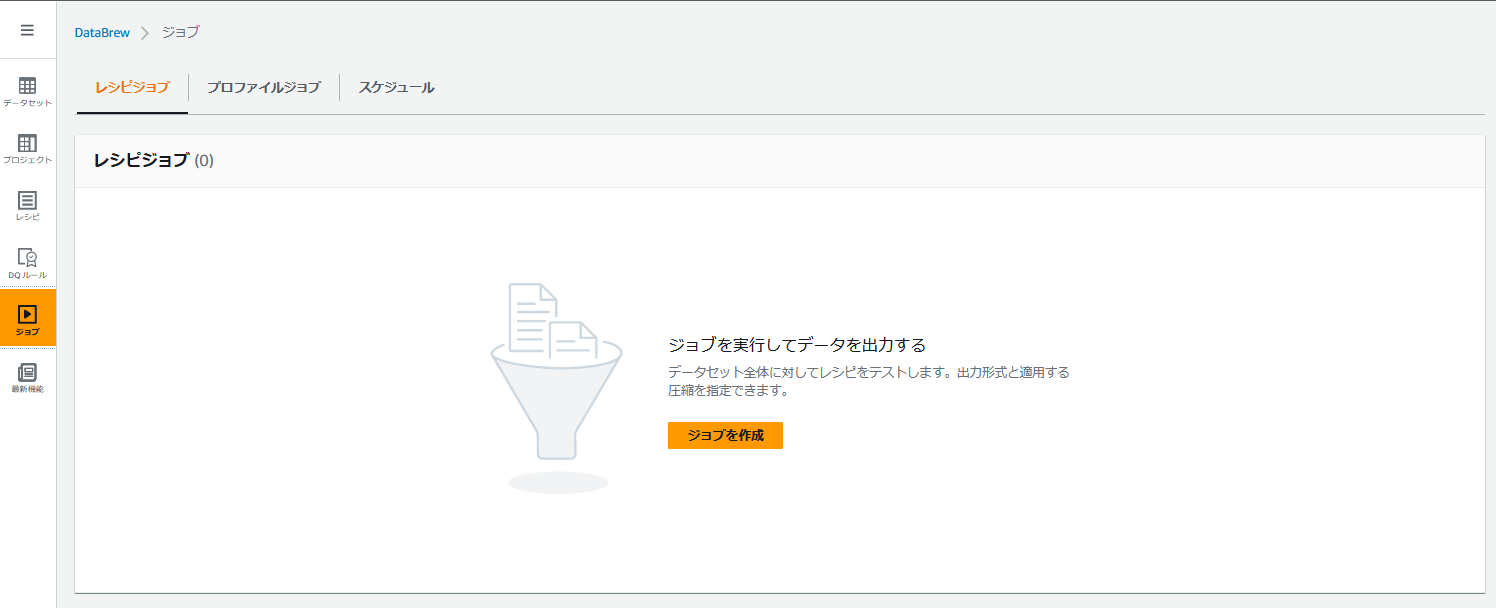The width and height of the screenshot is (1496, 608).
Task: Open 最新機能 from the sidebar
Action: (x=27, y=375)
